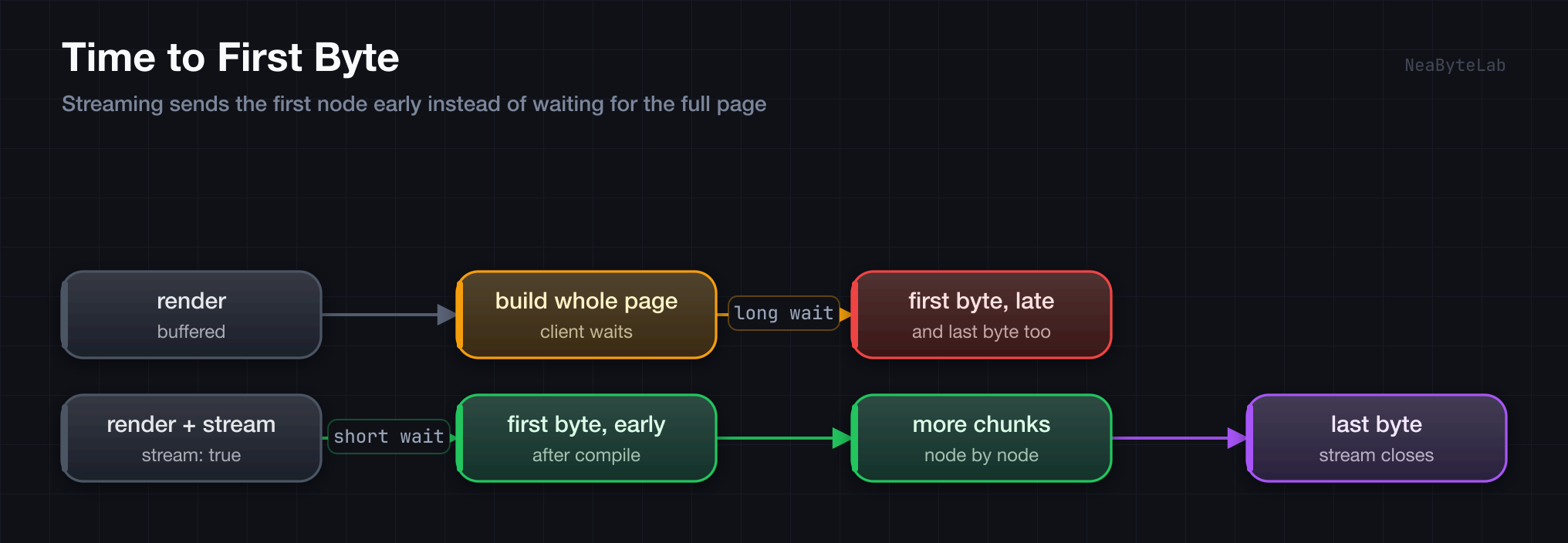Click the 'long wait' edge label
This screenshot has height=543, width=1568.
click(784, 313)
